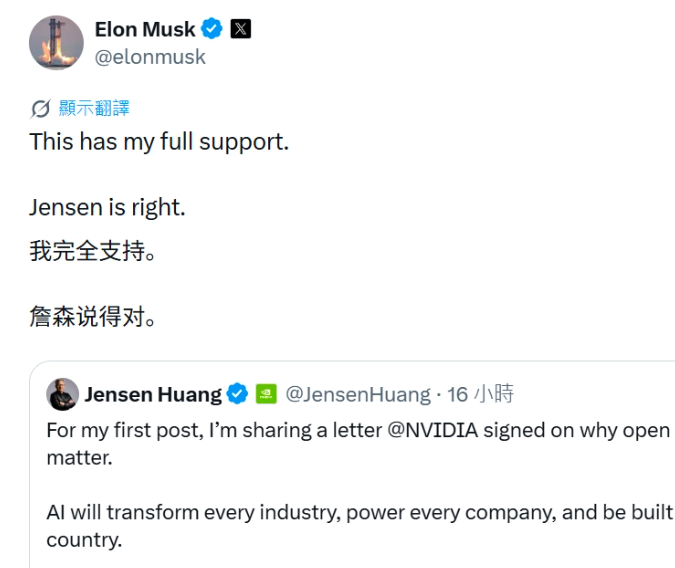Open quoted post starting 'For my first post'
Viewport: 675px width, 568px height.
[x=352, y=464]
